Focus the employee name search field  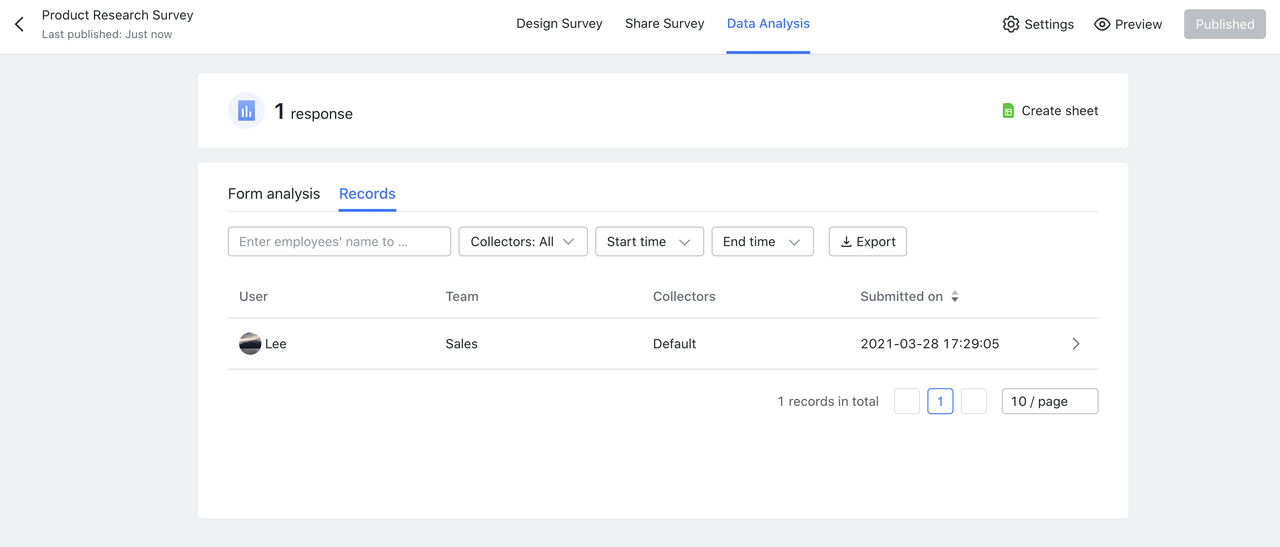[339, 242]
